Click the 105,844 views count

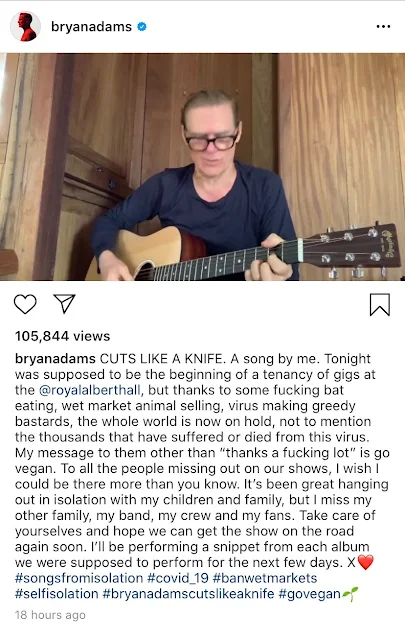[62, 336]
